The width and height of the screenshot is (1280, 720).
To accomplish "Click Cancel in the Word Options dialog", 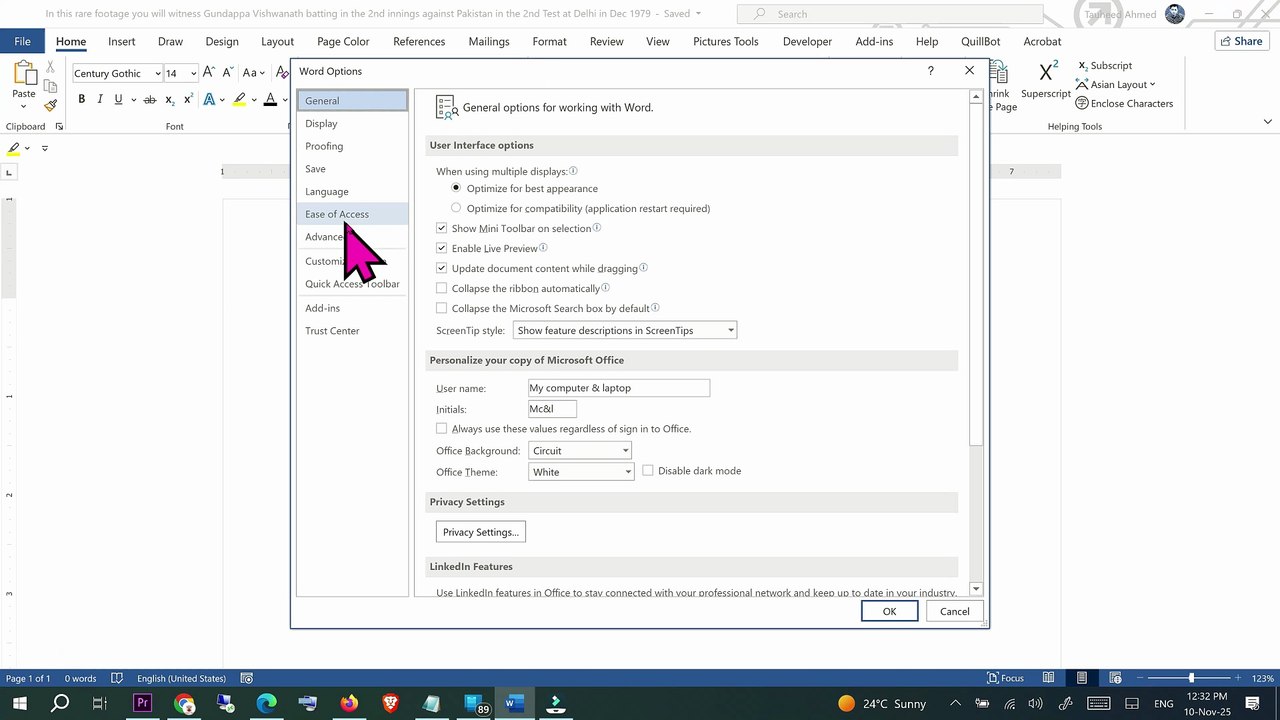I will [x=954, y=611].
